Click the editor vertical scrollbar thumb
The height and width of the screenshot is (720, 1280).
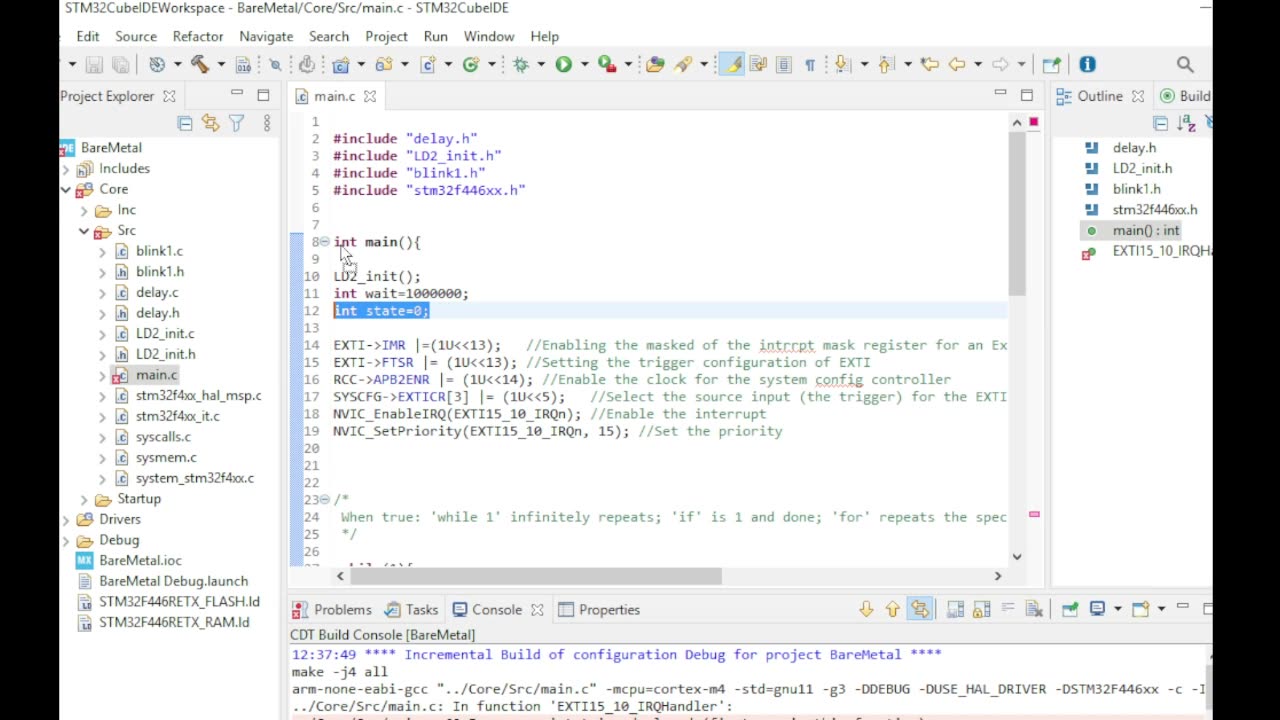click(1017, 213)
